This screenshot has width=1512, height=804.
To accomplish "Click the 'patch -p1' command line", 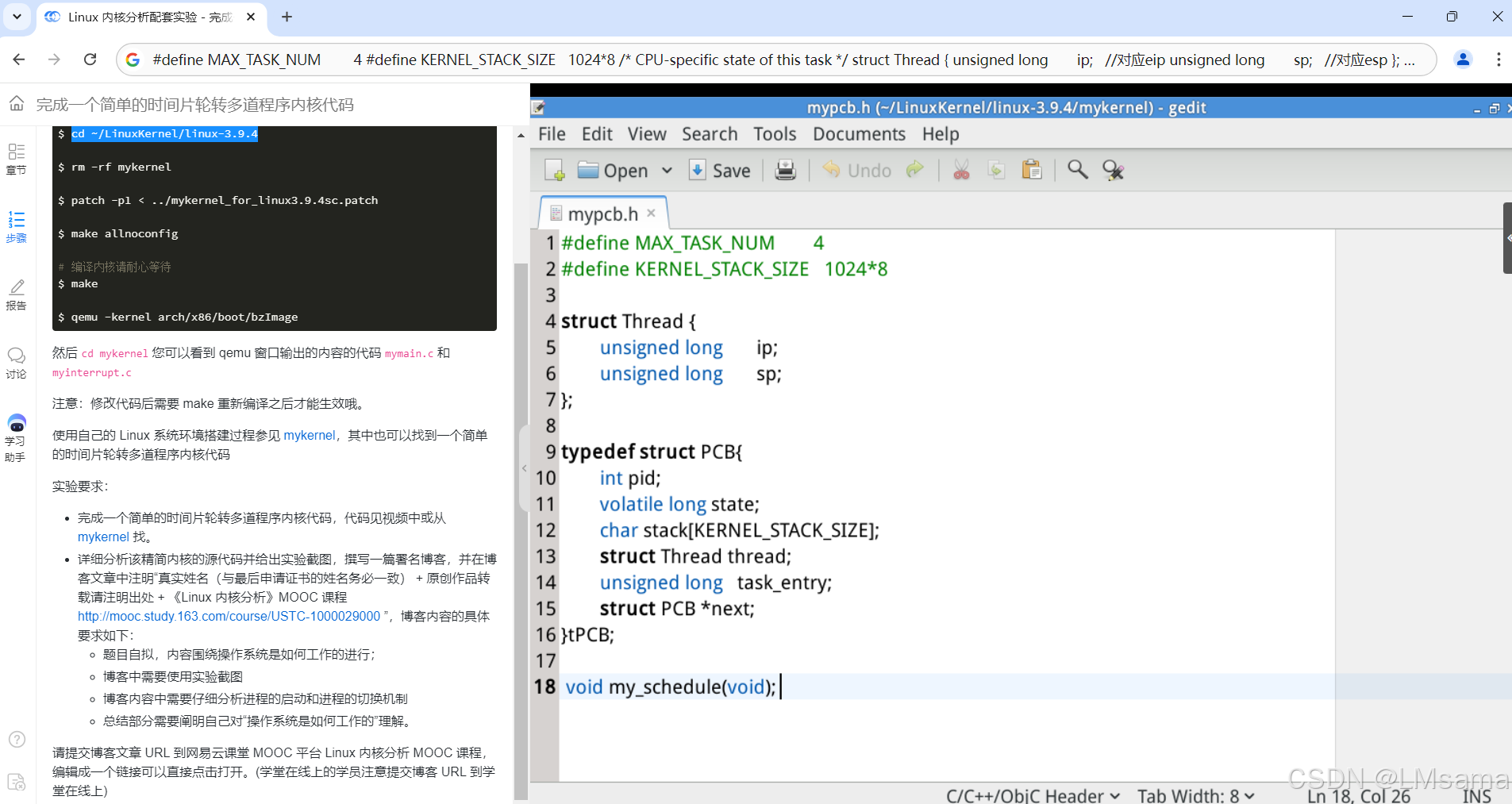I will pyautogui.click(x=224, y=200).
